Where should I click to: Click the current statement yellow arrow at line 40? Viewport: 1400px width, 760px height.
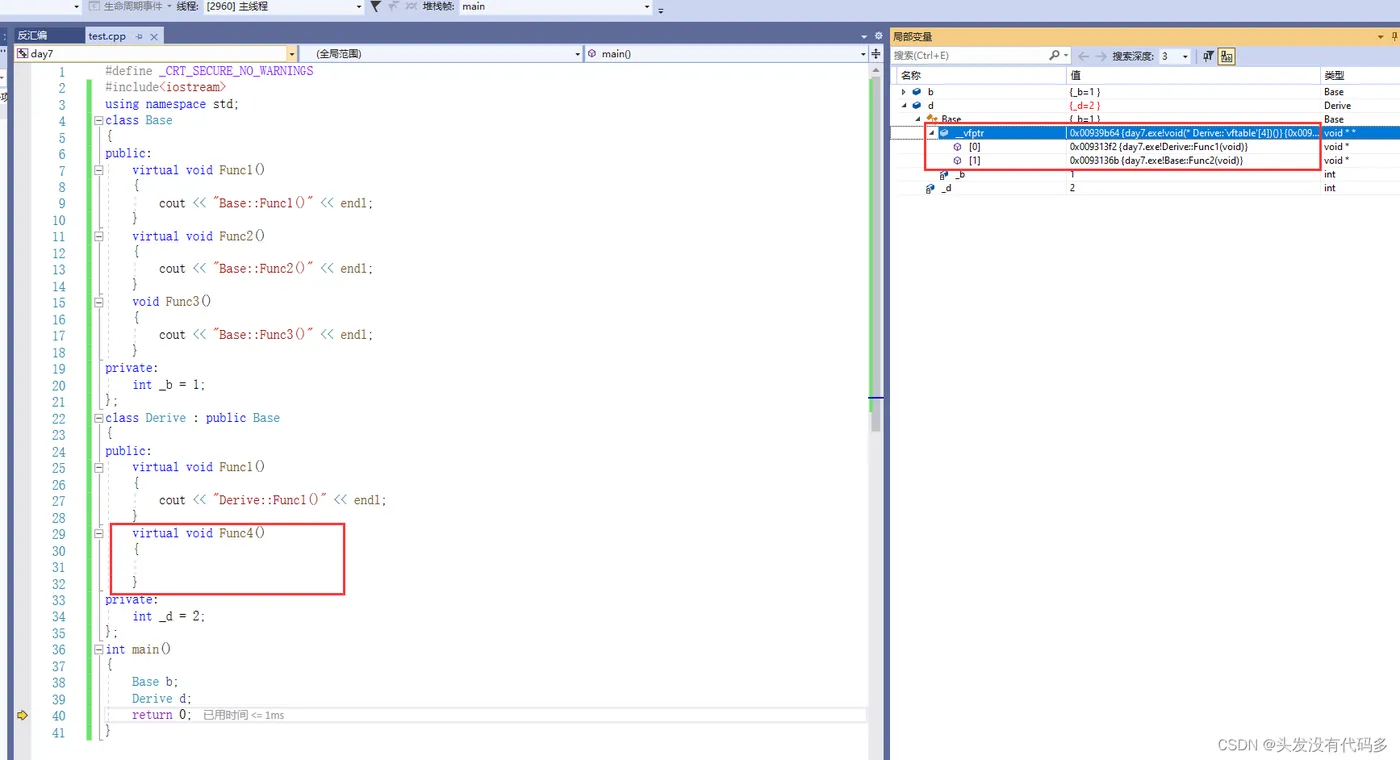22,715
